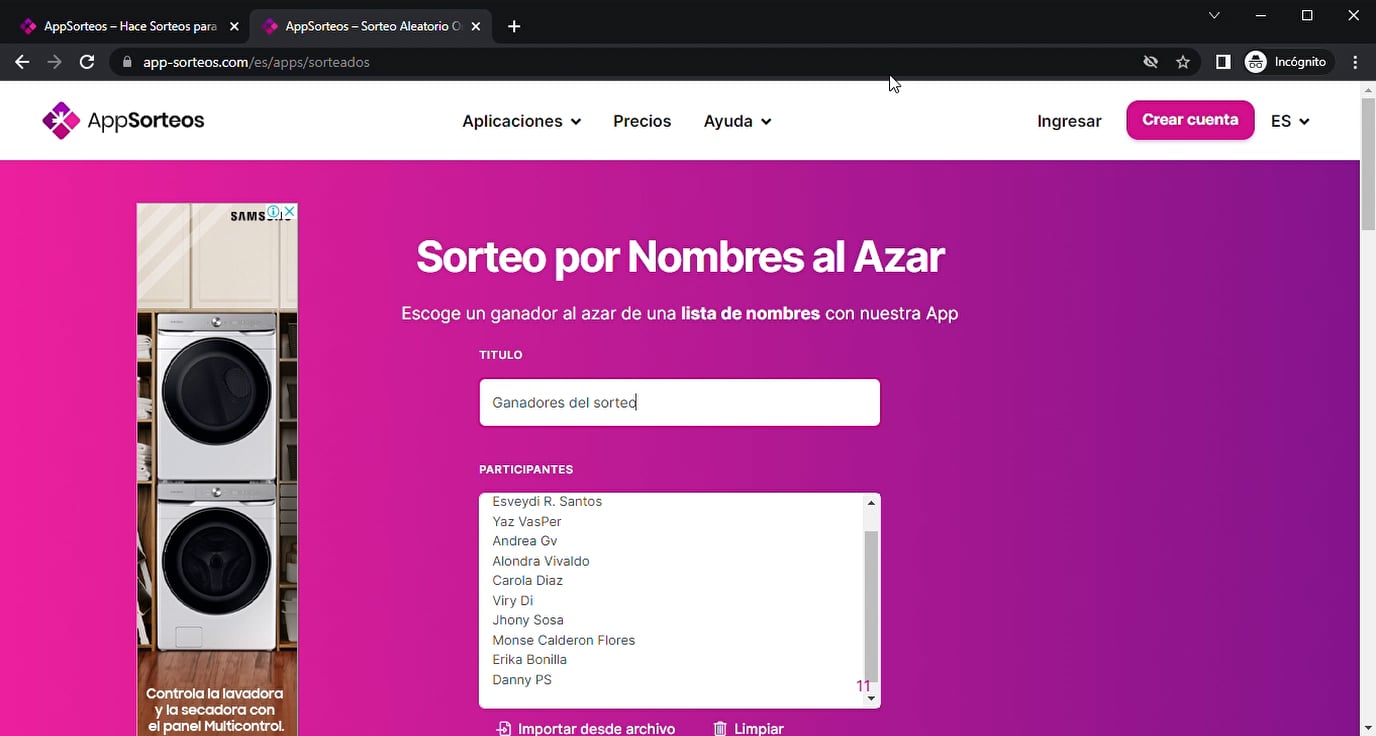The height and width of the screenshot is (736, 1376).
Task: Click the Titulo input field
Action: pyautogui.click(x=680, y=402)
